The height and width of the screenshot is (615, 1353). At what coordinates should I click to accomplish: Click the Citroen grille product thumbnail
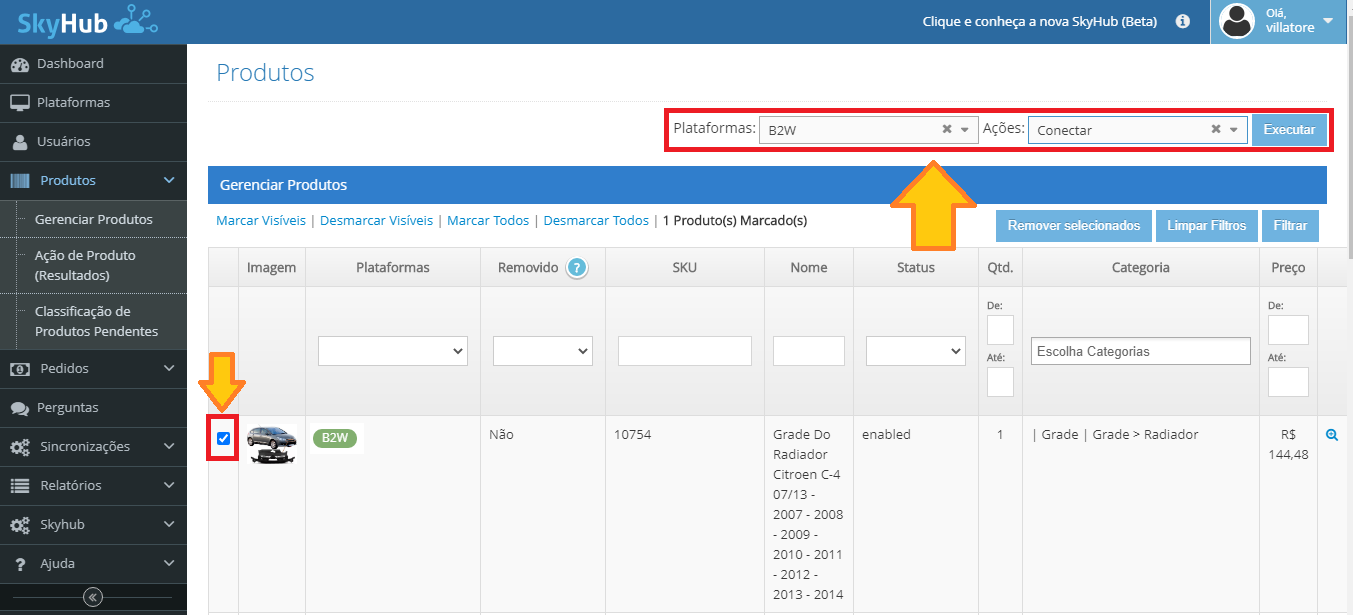pyautogui.click(x=272, y=444)
